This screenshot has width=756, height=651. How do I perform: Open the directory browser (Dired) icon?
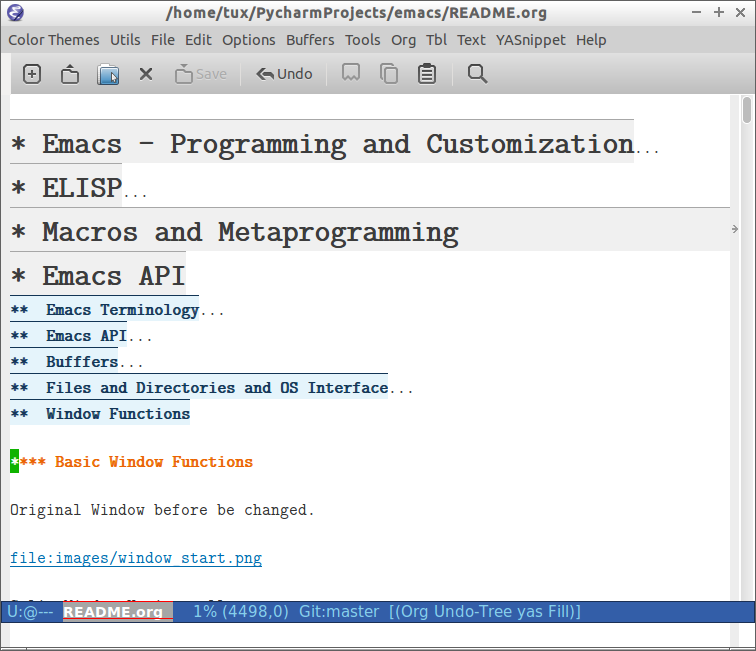pos(108,74)
